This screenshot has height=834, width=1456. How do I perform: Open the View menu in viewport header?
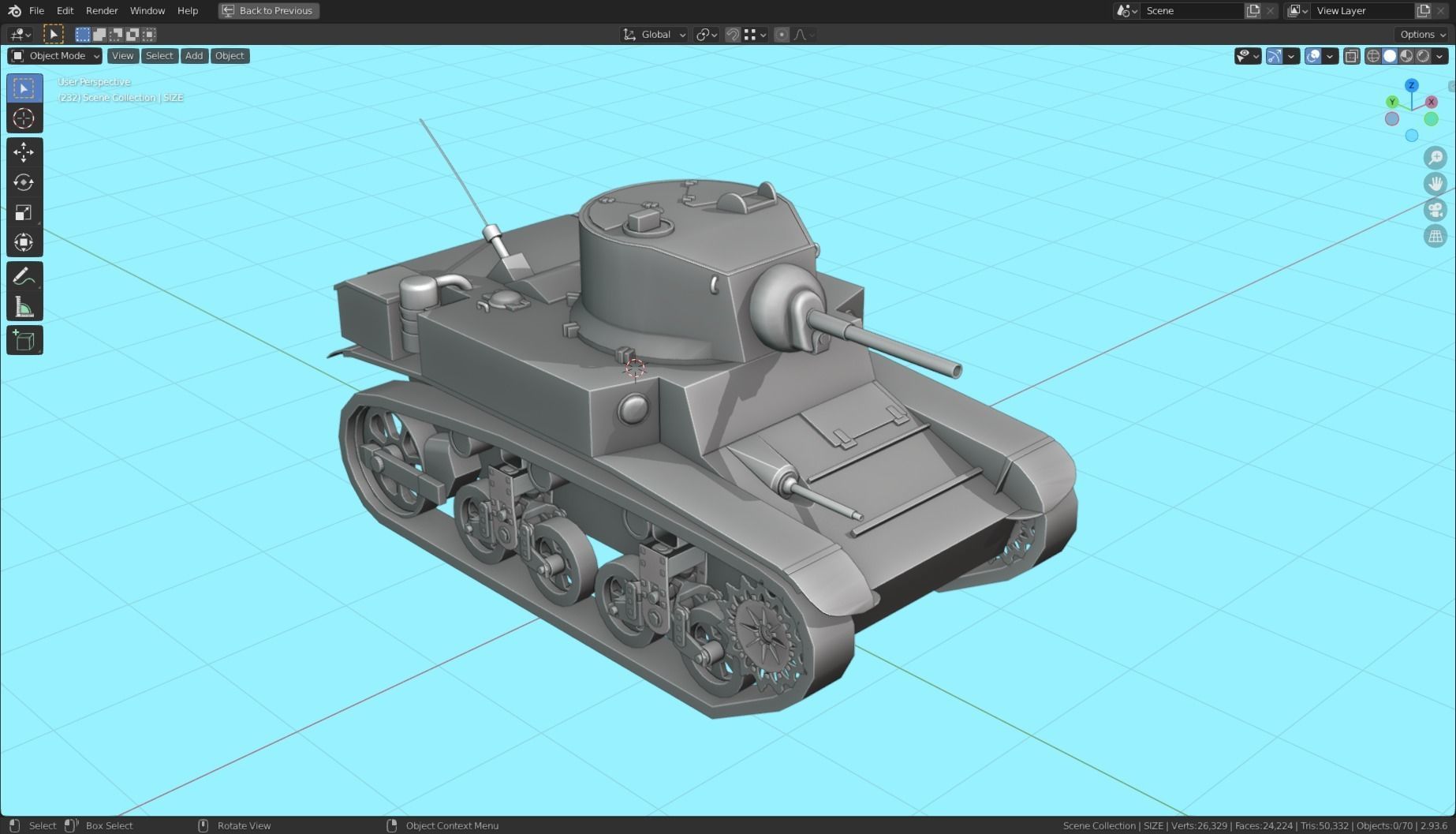coord(122,55)
